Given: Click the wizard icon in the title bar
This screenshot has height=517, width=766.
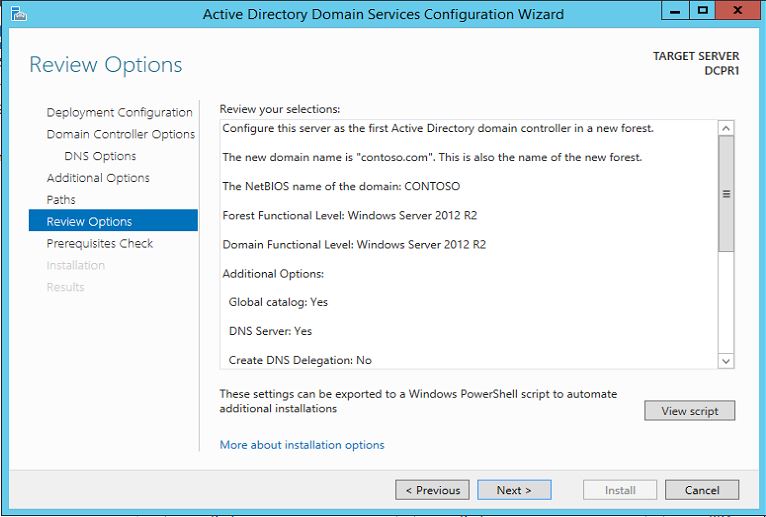Looking at the screenshot, I should [x=19, y=14].
